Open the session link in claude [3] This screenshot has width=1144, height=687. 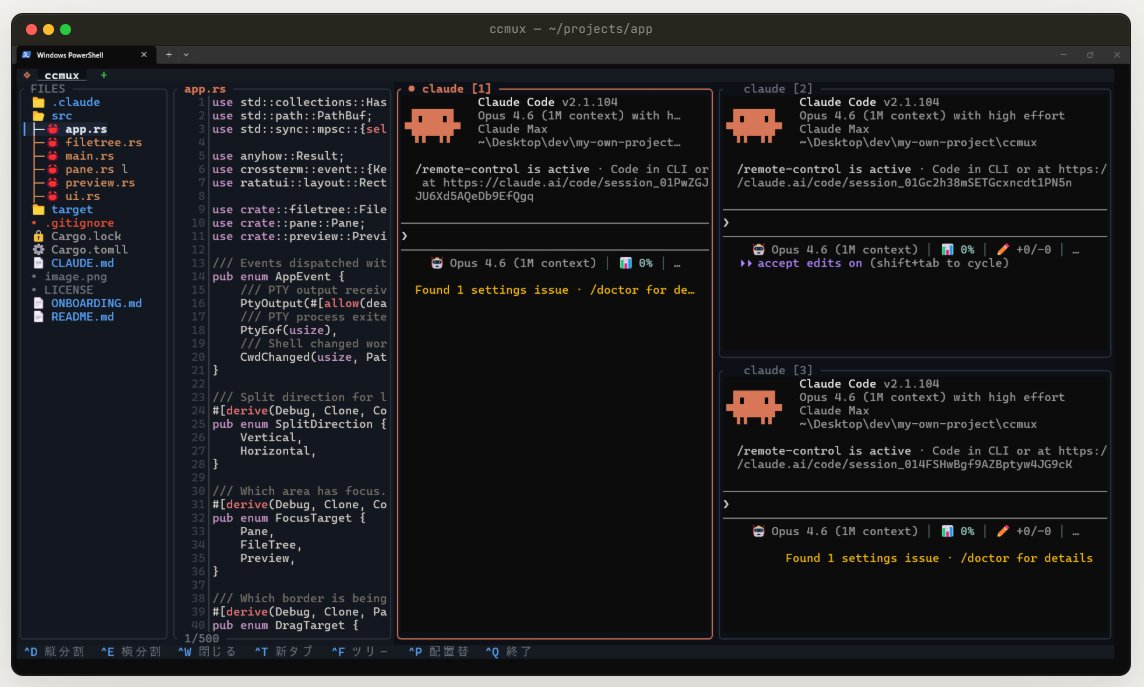coord(905,465)
